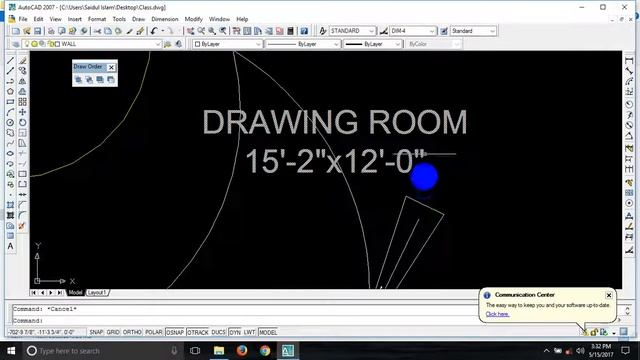Open Layer Properties Manager icon
This screenshot has width=640, height=360.
15,44
